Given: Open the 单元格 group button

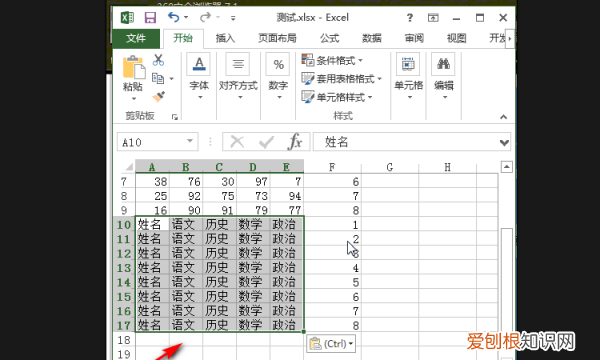Looking at the screenshot, I should pos(408,77).
